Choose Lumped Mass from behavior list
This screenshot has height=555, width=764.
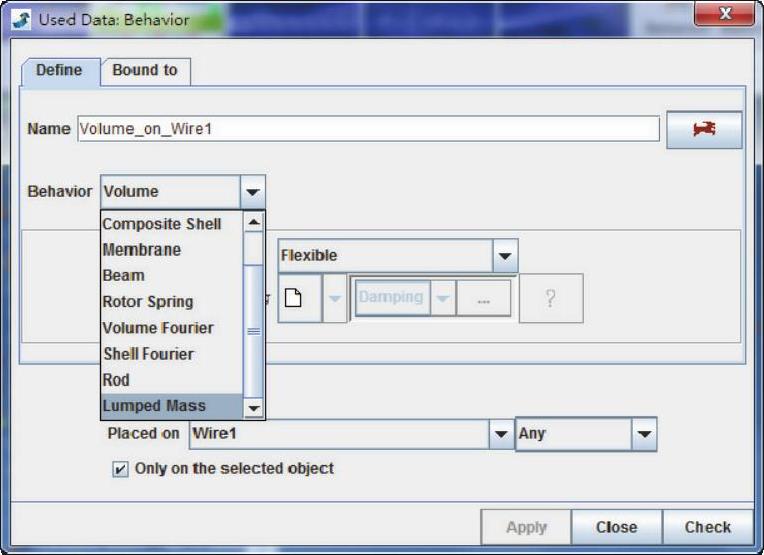point(155,406)
